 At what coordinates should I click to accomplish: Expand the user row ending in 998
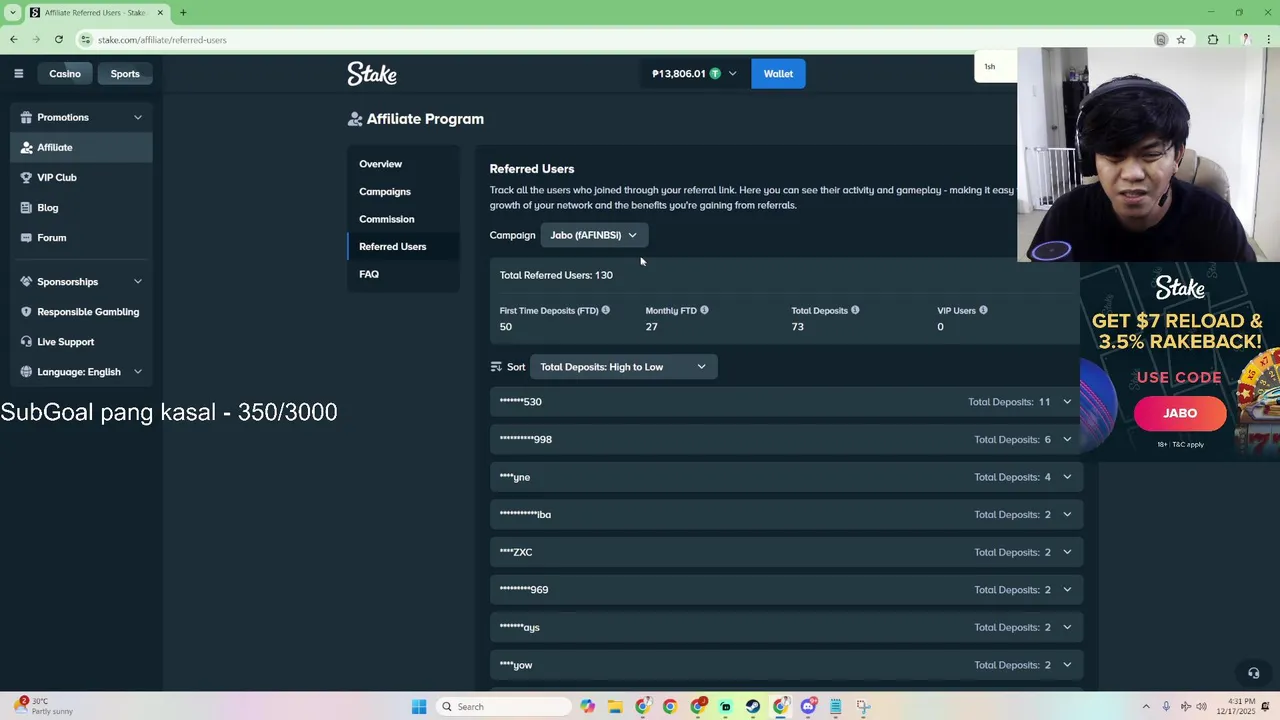coord(786,439)
